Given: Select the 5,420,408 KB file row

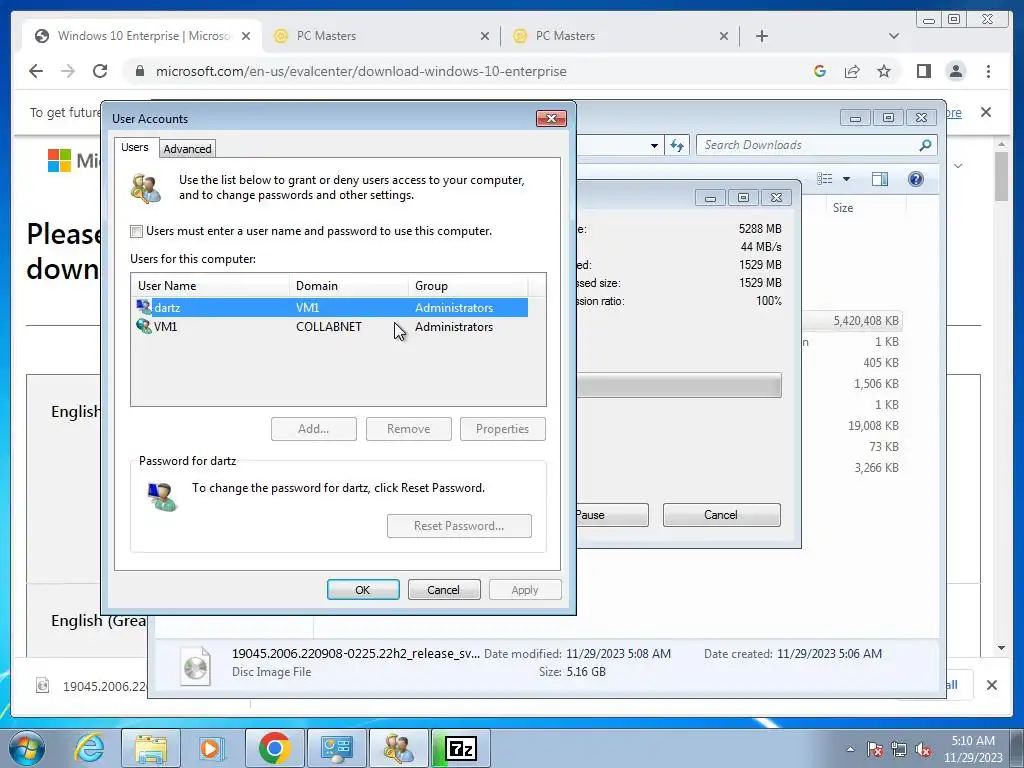Looking at the screenshot, I should tap(852, 321).
